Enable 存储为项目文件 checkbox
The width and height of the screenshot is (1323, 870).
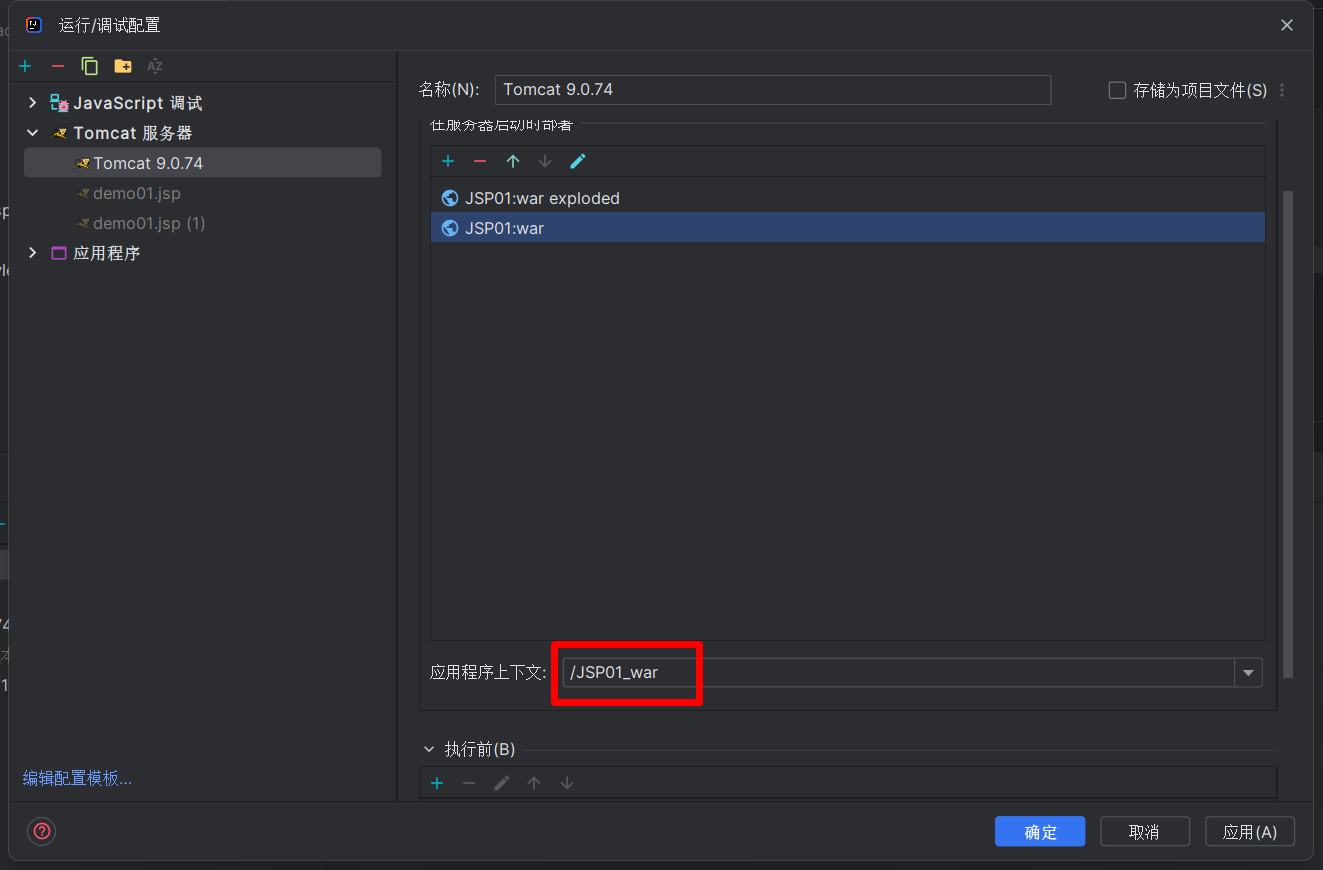coord(1118,90)
